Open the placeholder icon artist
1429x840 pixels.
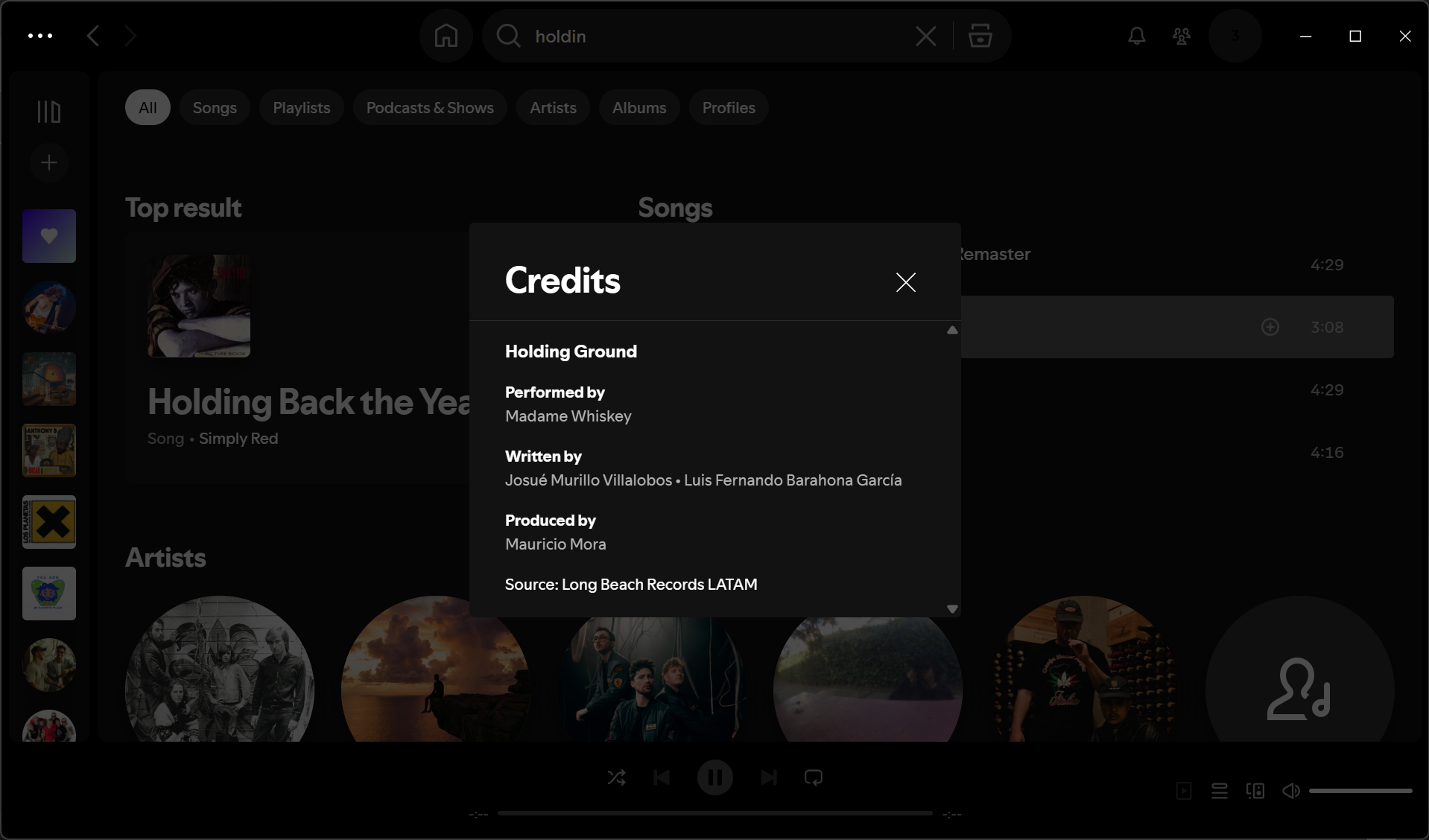point(1300,669)
